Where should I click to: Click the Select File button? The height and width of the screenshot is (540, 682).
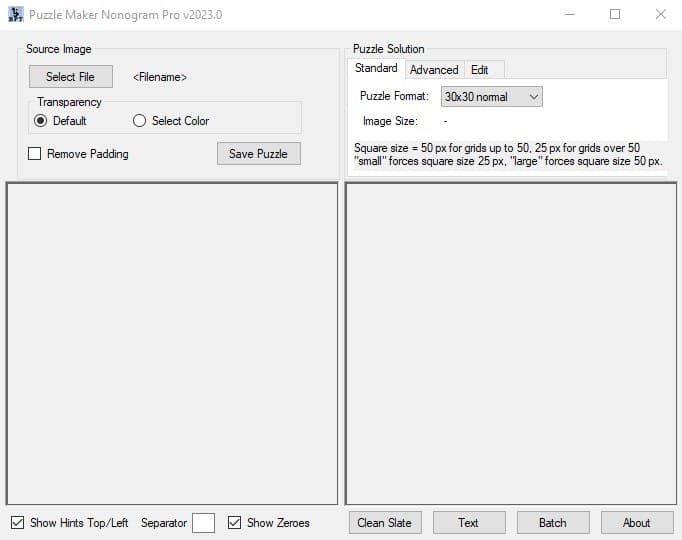tap(70, 77)
